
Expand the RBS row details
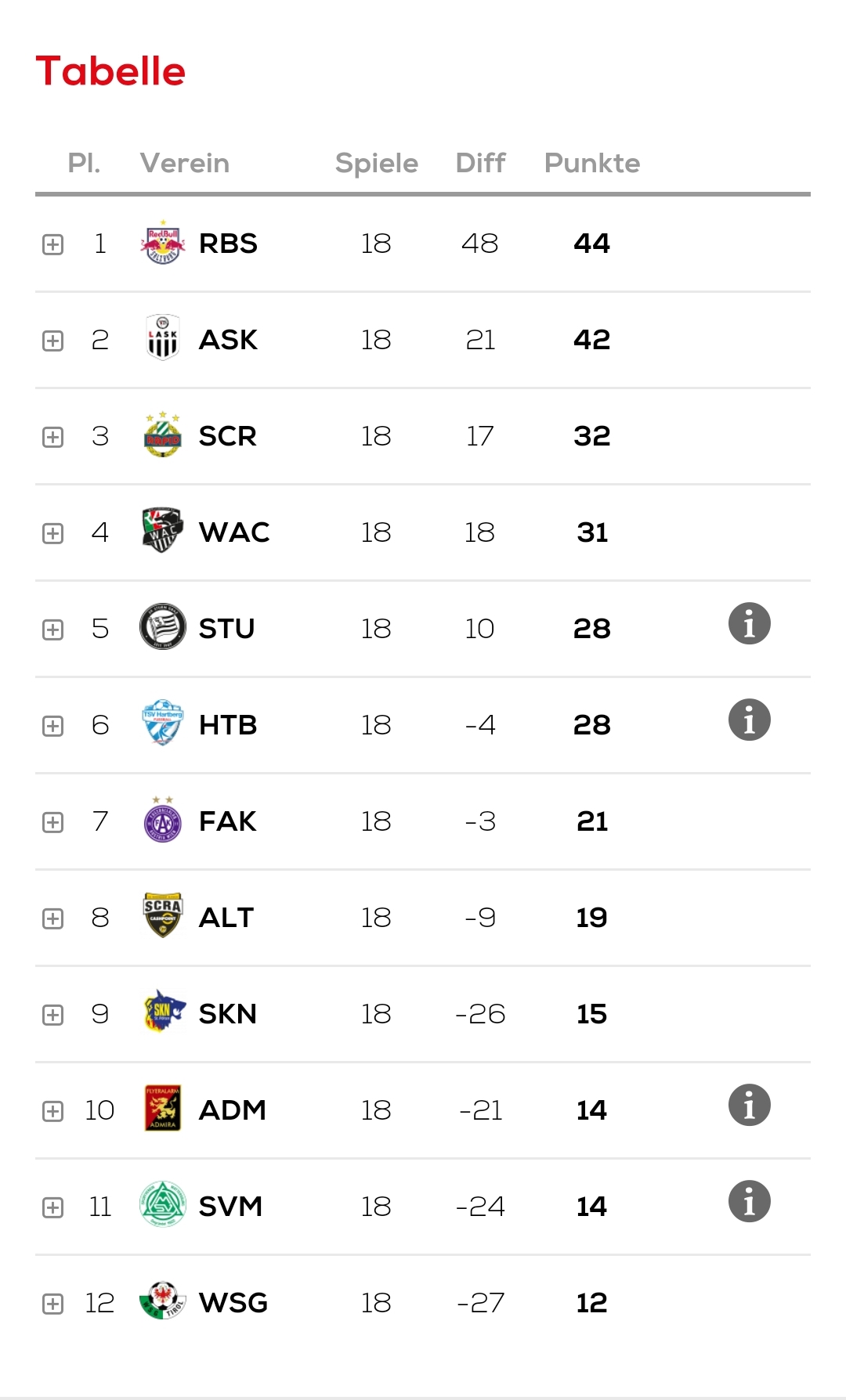[52, 244]
